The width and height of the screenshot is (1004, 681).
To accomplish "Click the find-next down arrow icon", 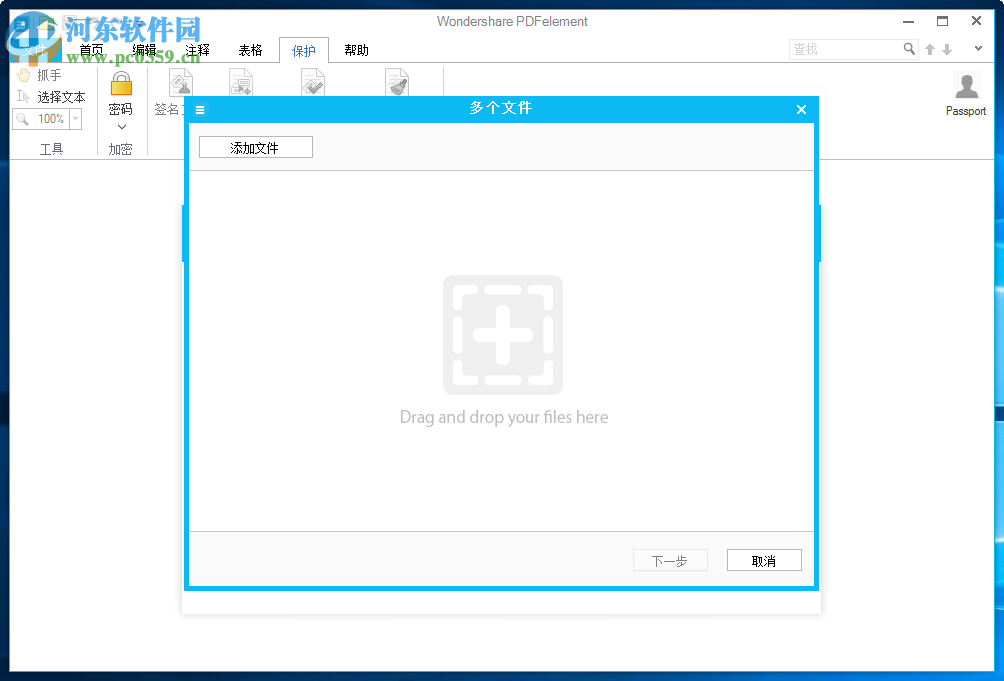I will coord(945,48).
